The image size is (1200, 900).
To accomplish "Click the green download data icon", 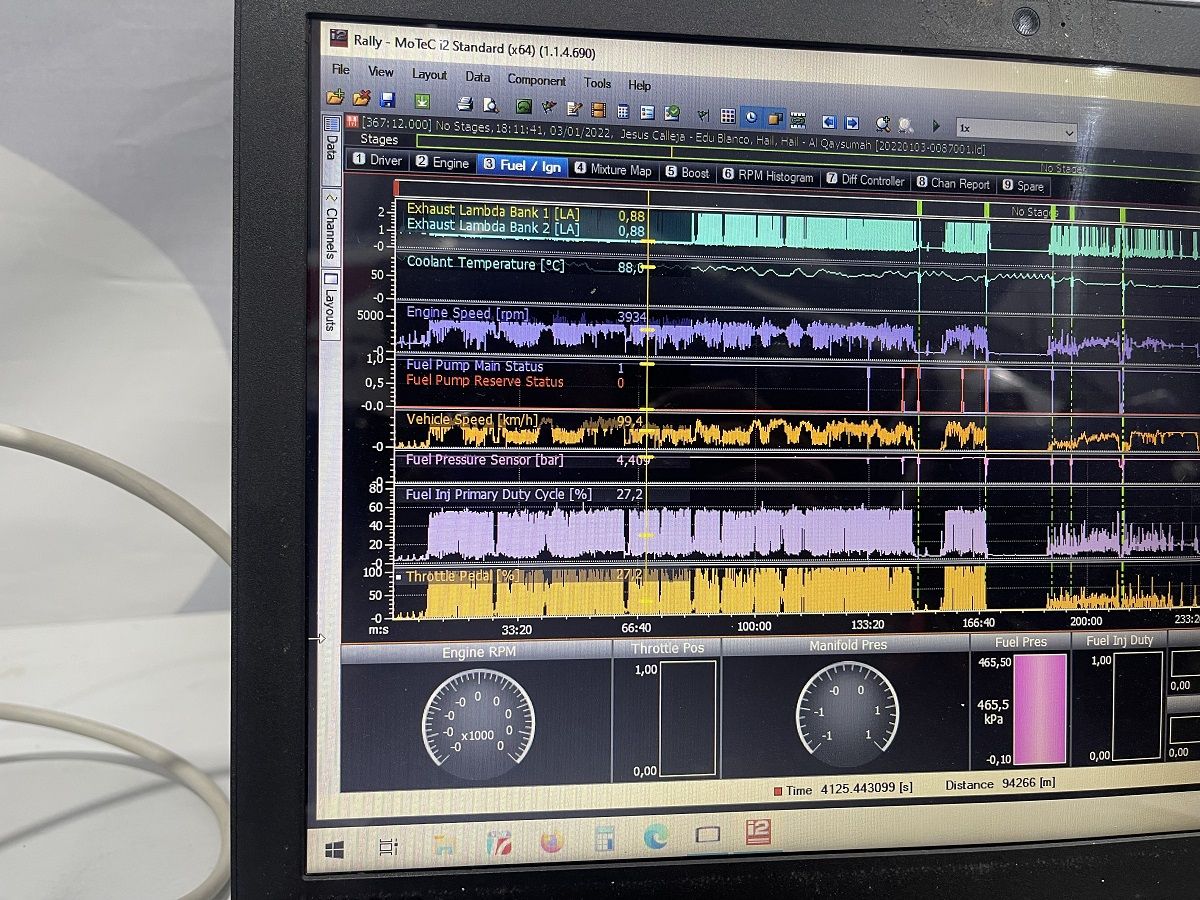I will [x=422, y=101].
